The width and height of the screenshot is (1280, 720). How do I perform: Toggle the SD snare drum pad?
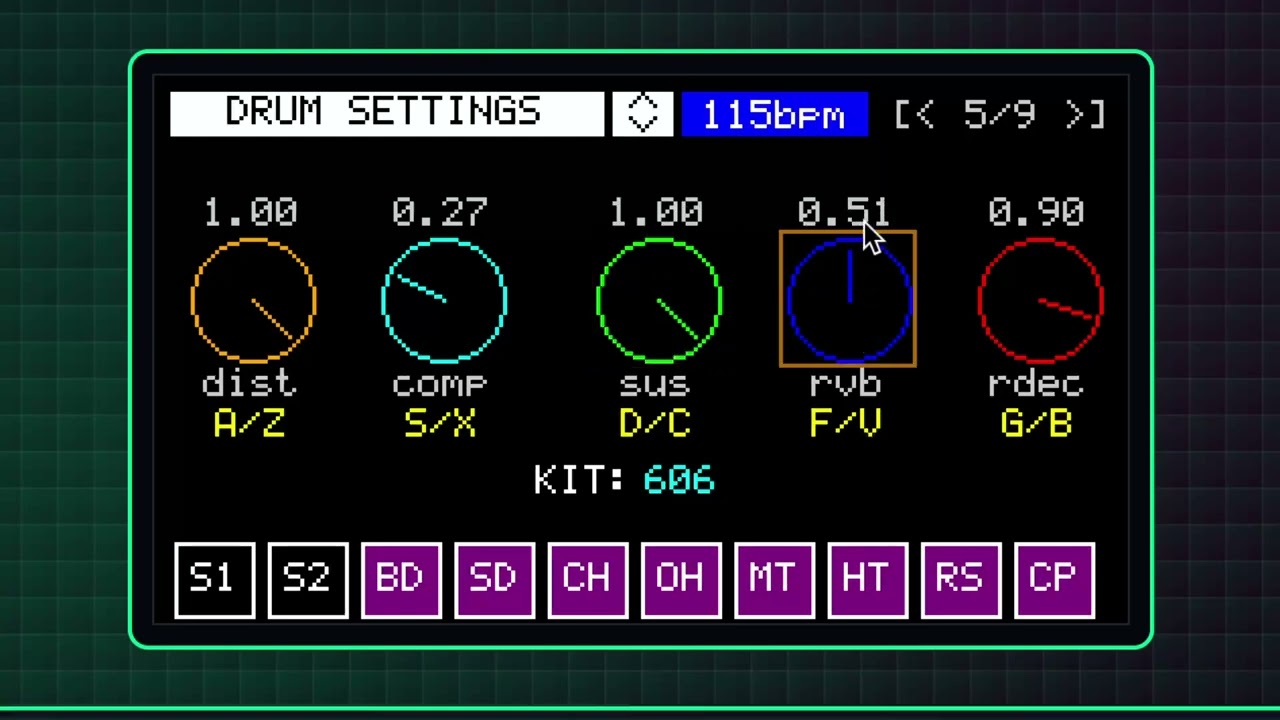coord(494,580)
